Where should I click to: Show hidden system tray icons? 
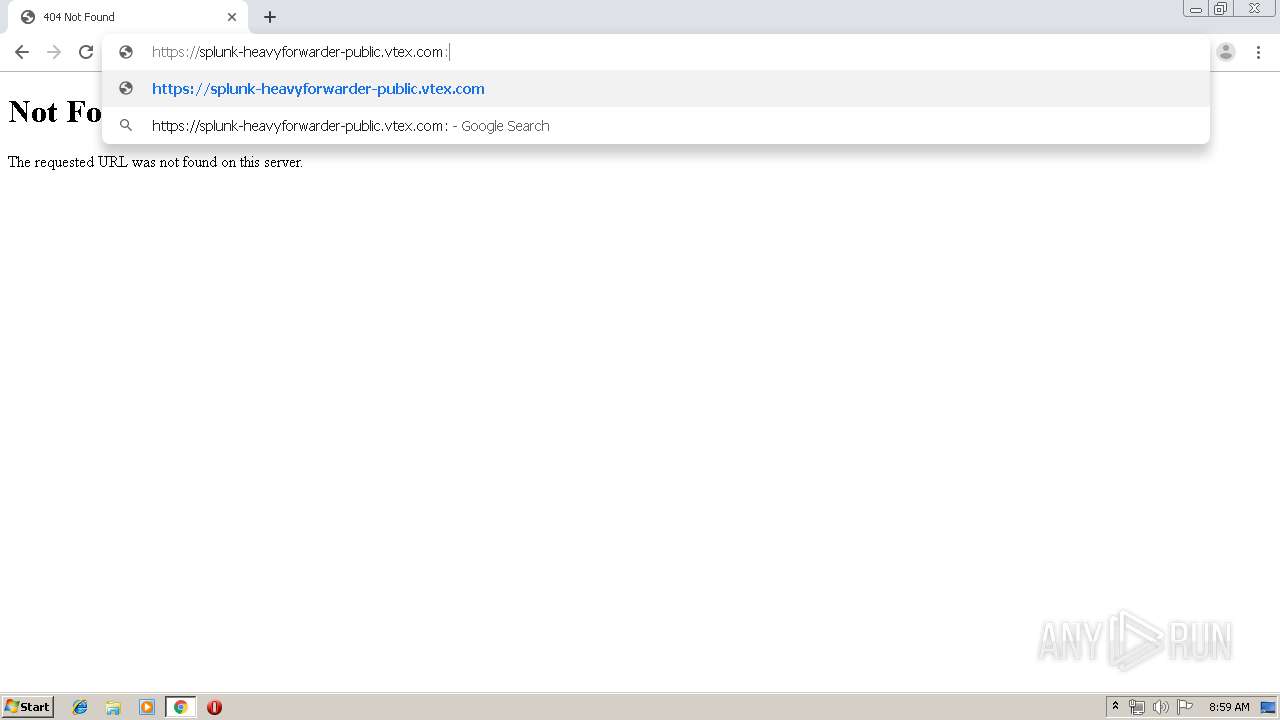coord(1115,707)
